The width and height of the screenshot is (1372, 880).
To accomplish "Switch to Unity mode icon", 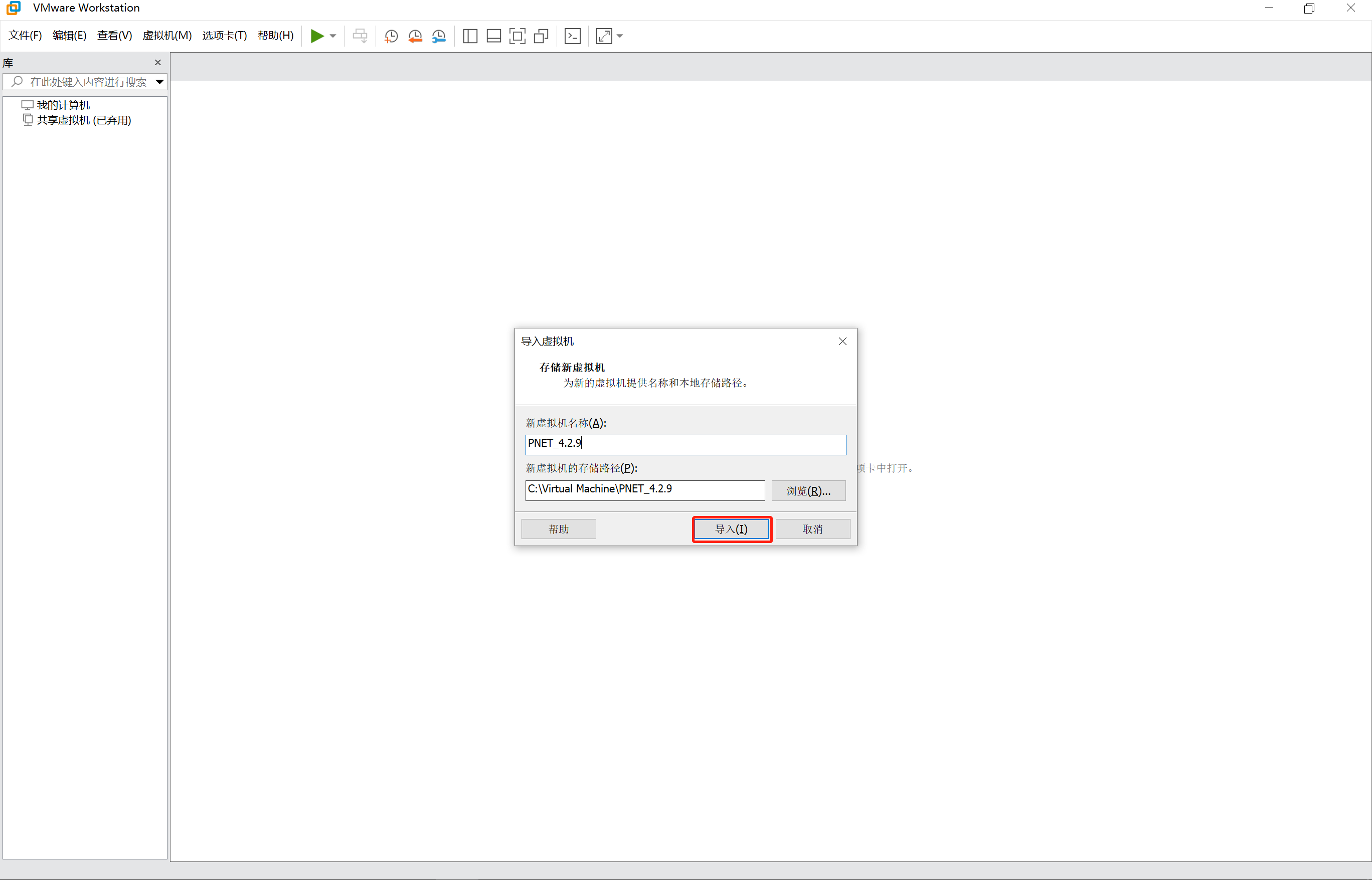I will pos(541,36).
